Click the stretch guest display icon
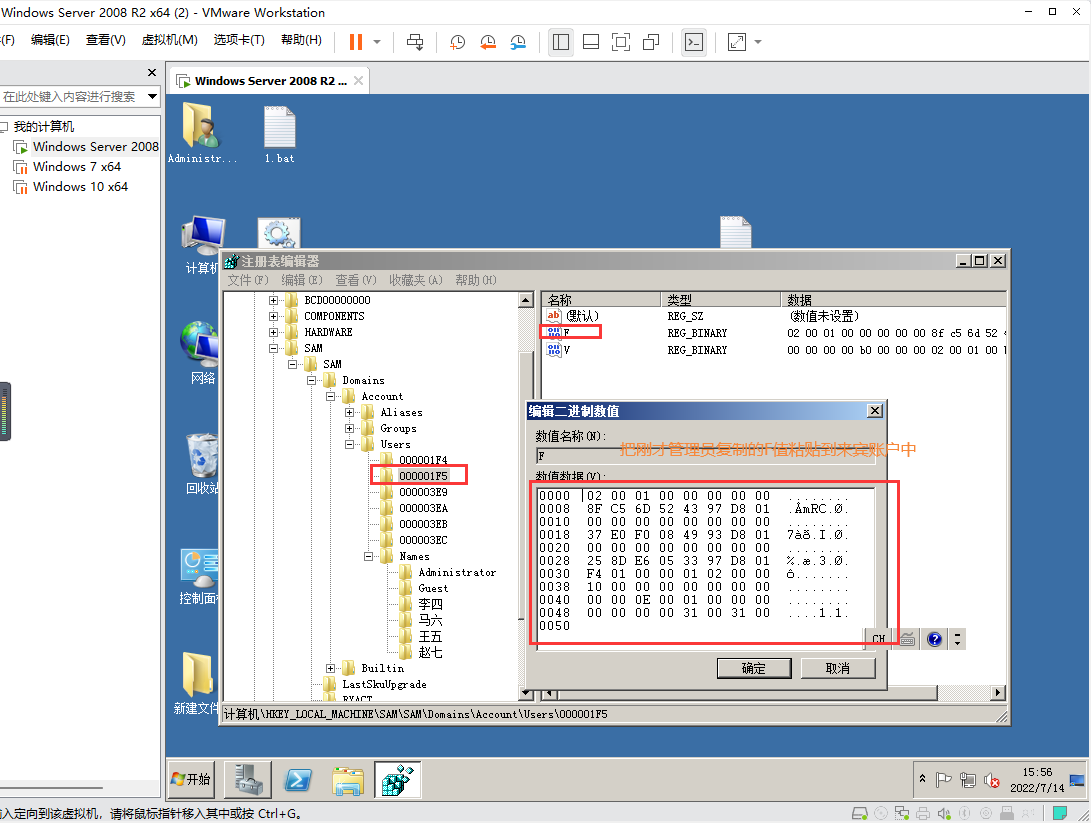The height and width of the screenshot is (823, 1091). tap(736, 42)
